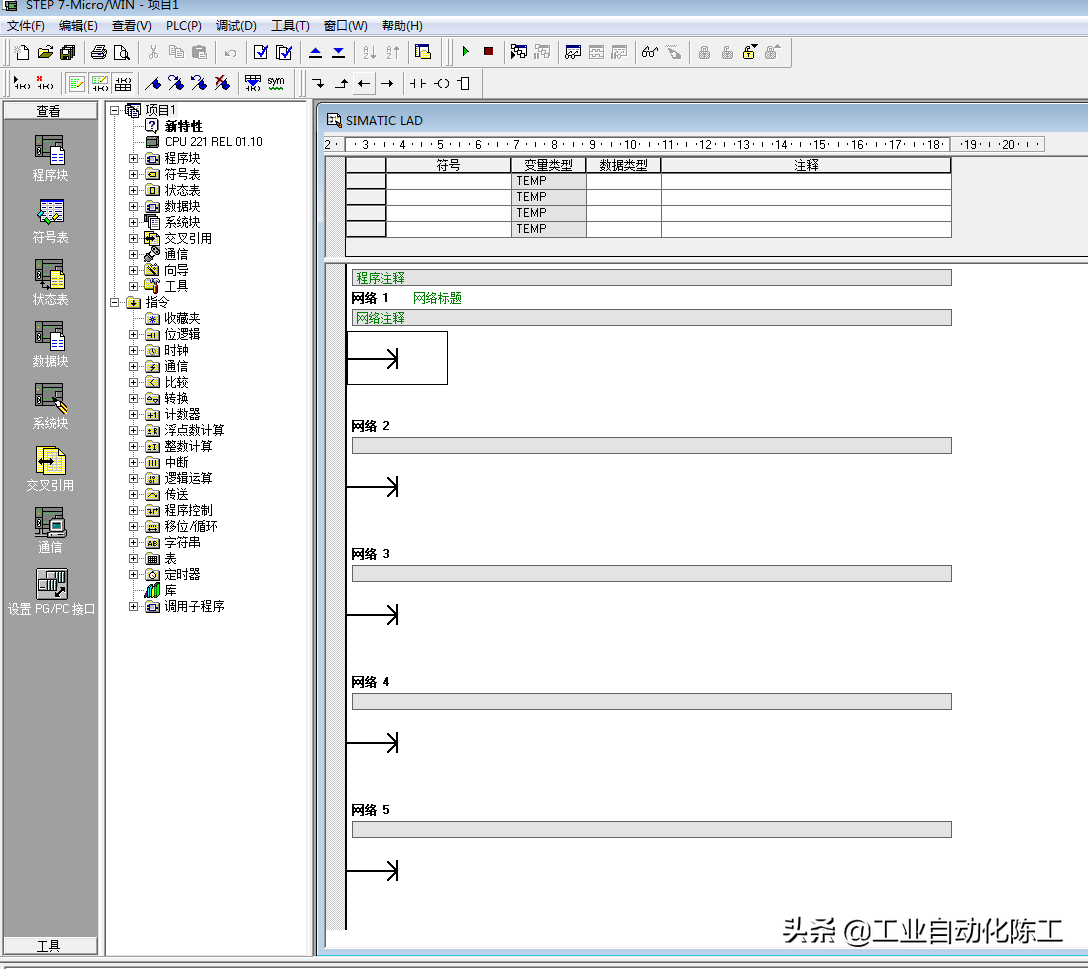This screenshot has height=969, width=1088.
Task: Expand the 位逻辑 instruction folder
Action: click(134, 334)
